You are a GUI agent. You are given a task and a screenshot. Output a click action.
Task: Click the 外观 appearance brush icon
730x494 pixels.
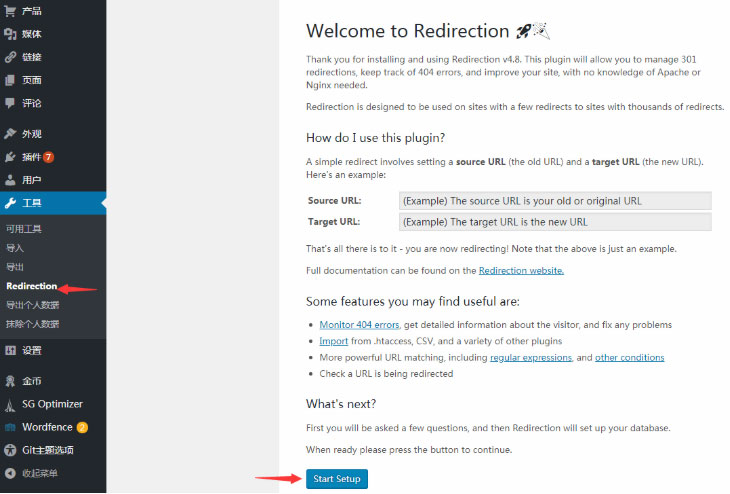[10, 134]
